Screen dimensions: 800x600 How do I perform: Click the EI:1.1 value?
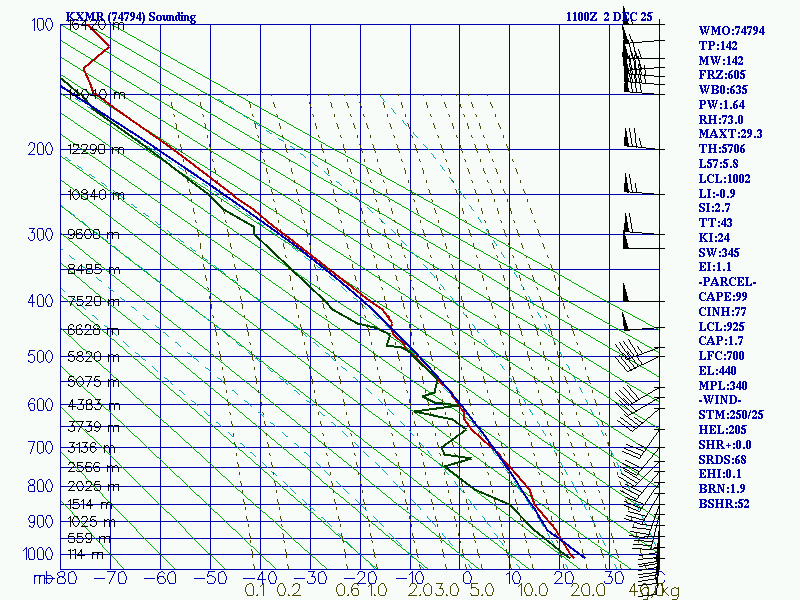coord(715,267)
